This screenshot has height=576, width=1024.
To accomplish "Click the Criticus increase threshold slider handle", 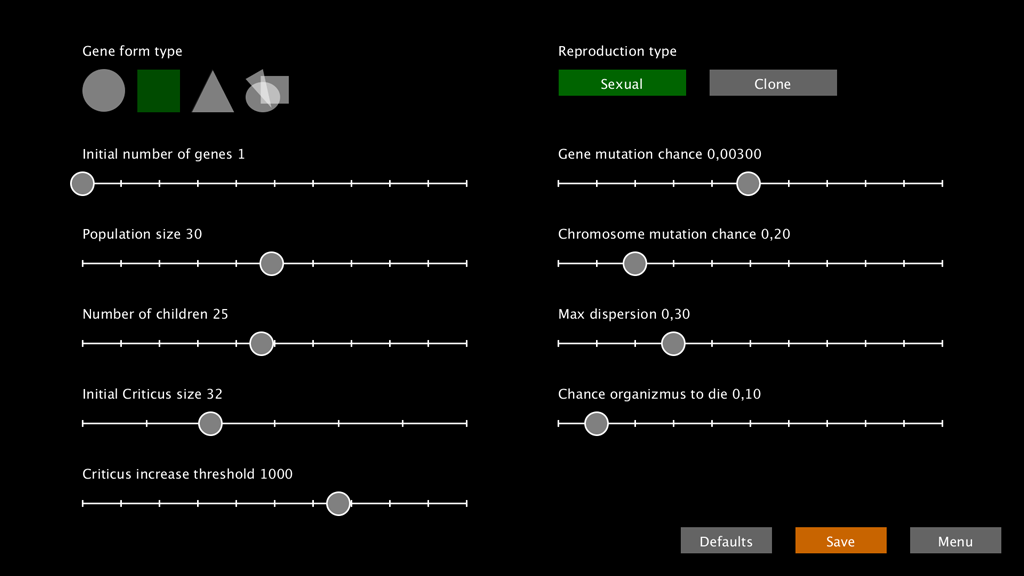I will pos(338,504).
